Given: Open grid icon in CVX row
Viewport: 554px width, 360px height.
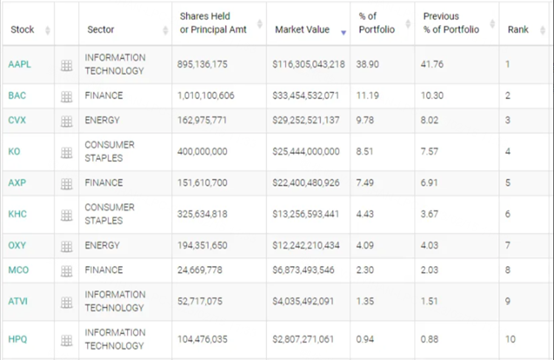Looking at the screenshot, I should (66, 121).
